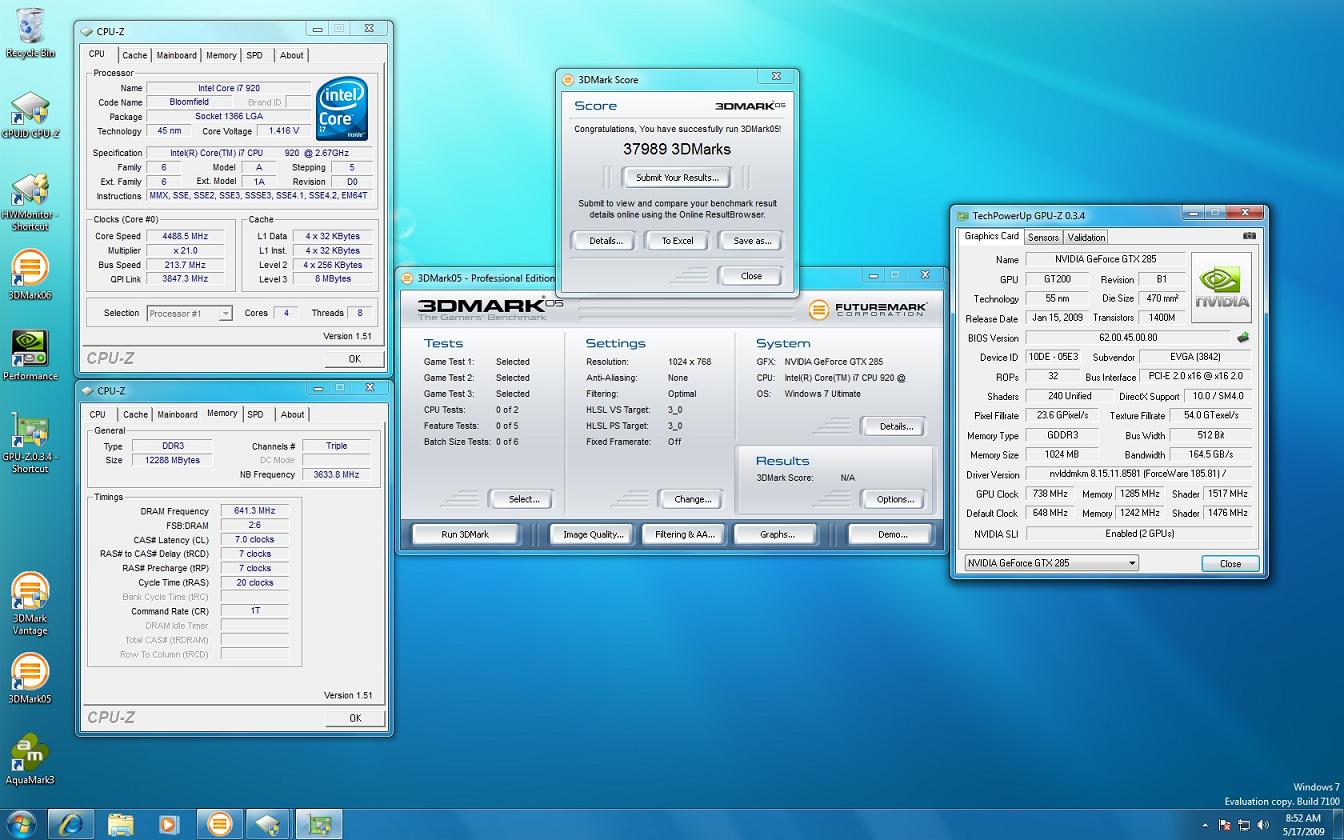Close the 3DMark Score dialog via Close button
The height and width of the screenshot is (840, 1344).
point(751,276)
